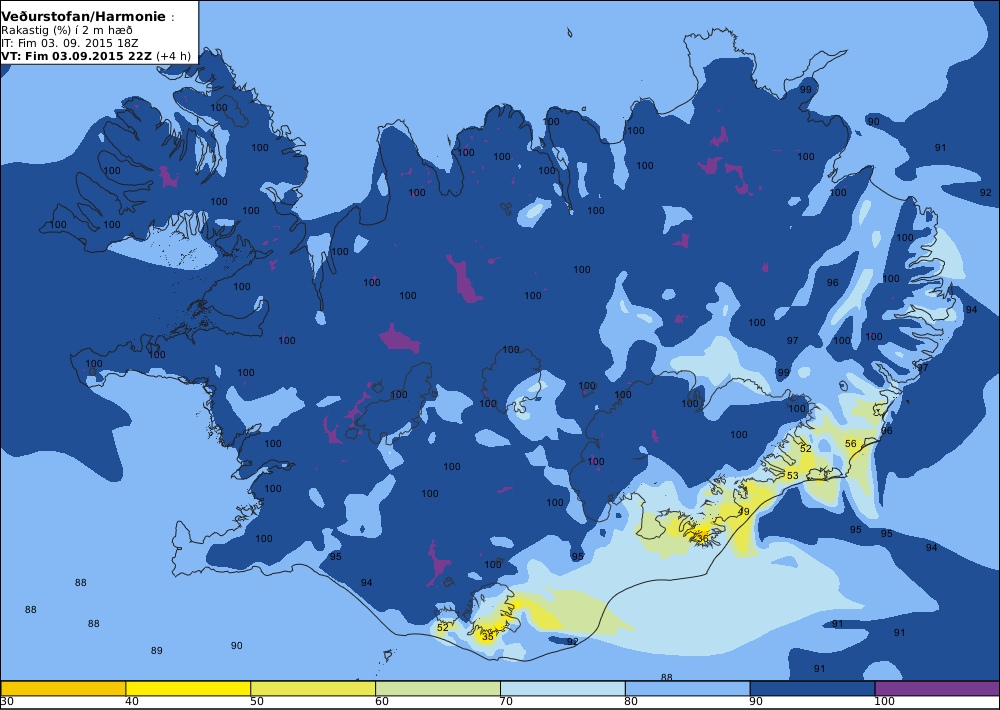The image size is (1000, 710).
Task: Click the 52 value beside the 35 value
Action: (x=443, y=627)
